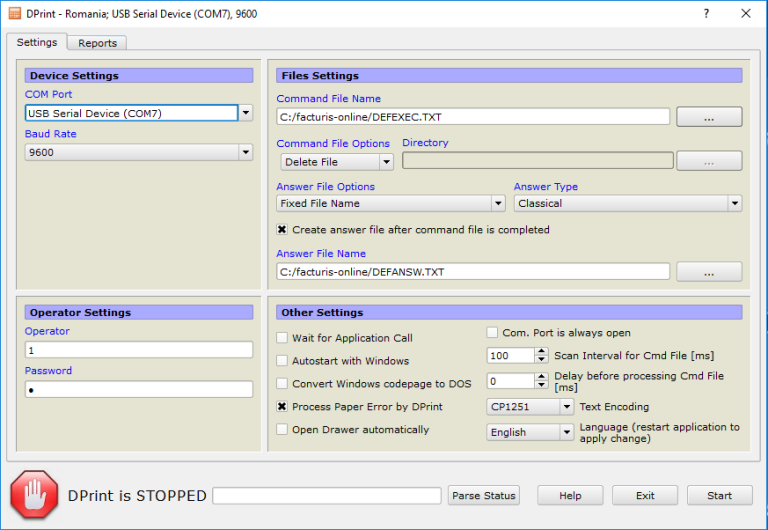Uncheck Process Paper Error by DPrint
768x530 pixels.
tap(282, 406)
